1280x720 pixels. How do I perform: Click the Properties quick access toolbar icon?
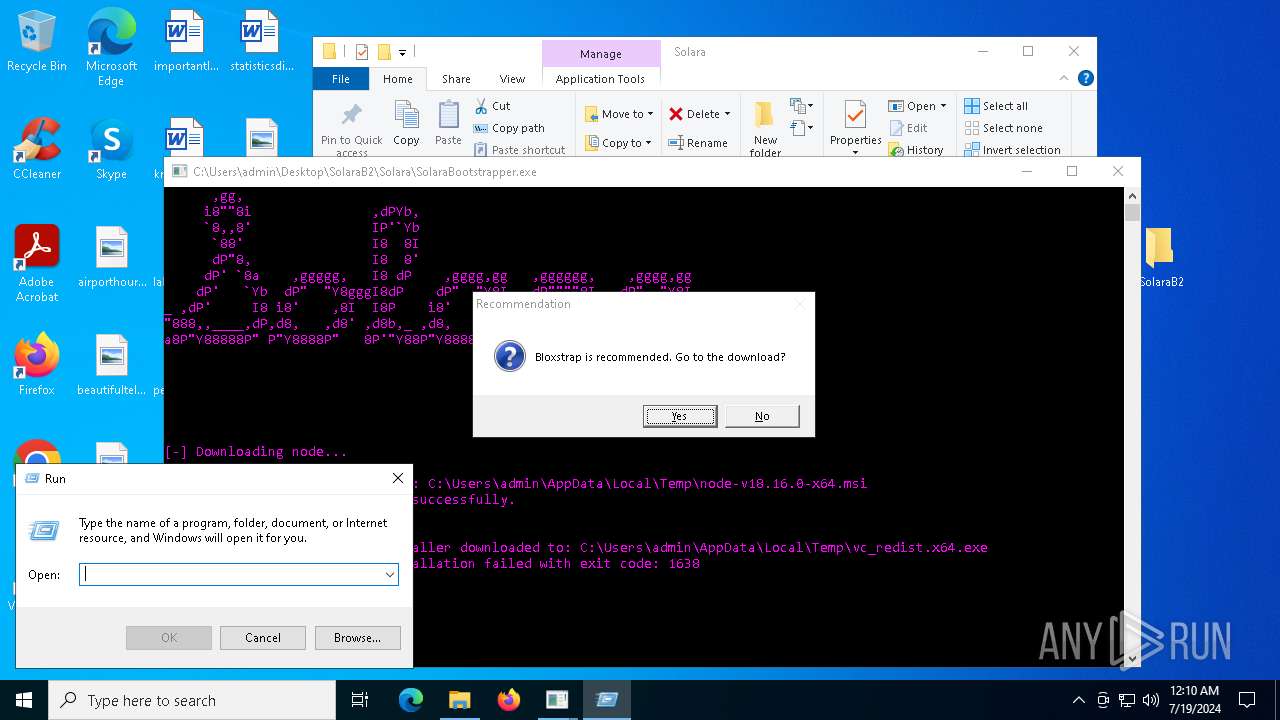coord(362,52)
